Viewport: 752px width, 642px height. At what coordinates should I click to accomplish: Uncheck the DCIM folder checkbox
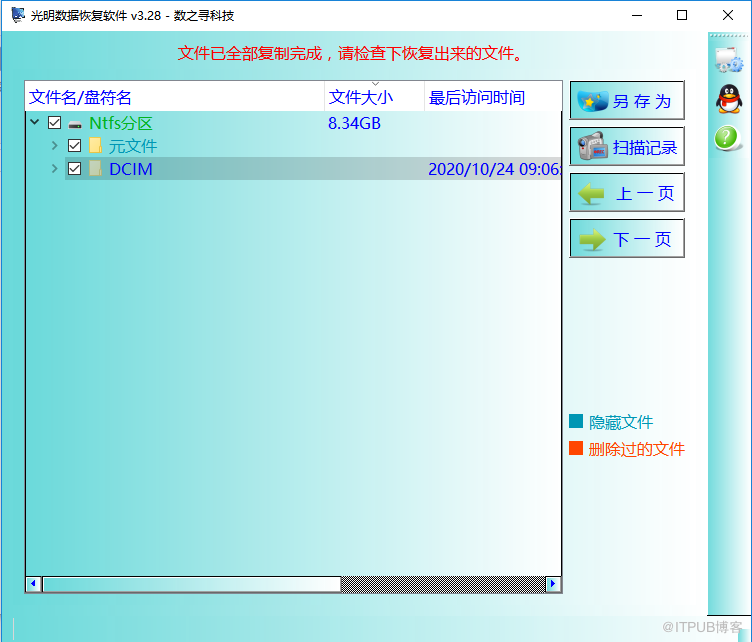tap(74, 168)
